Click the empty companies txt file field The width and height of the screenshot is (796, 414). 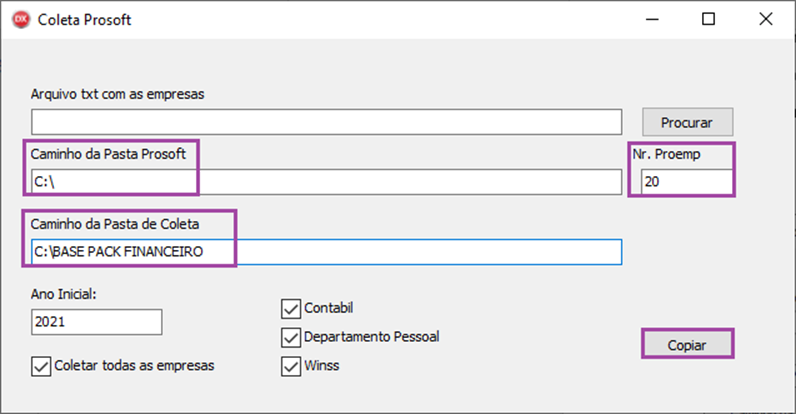click(x=327, y=122)
